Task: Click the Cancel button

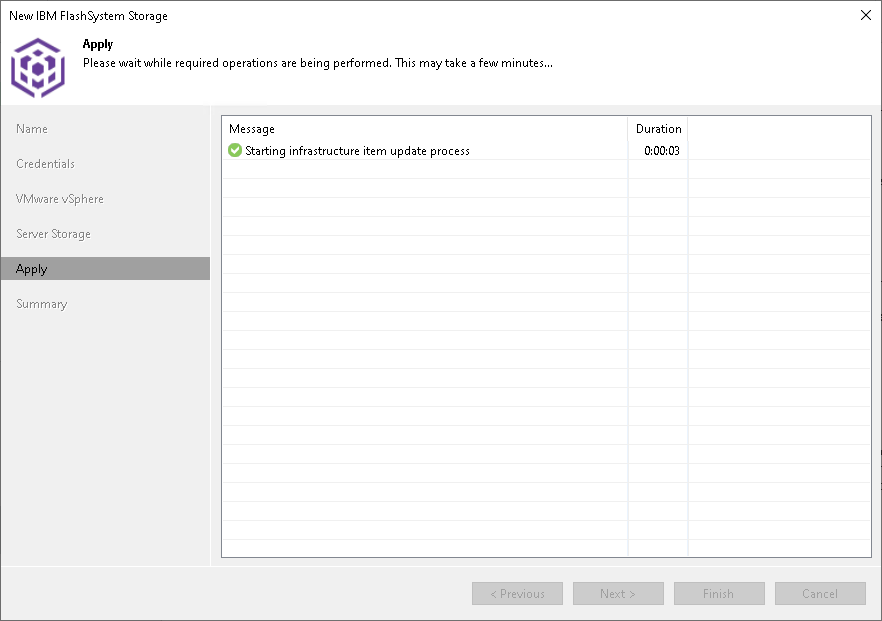Action: pyautogui.click(x=820, y=593)
